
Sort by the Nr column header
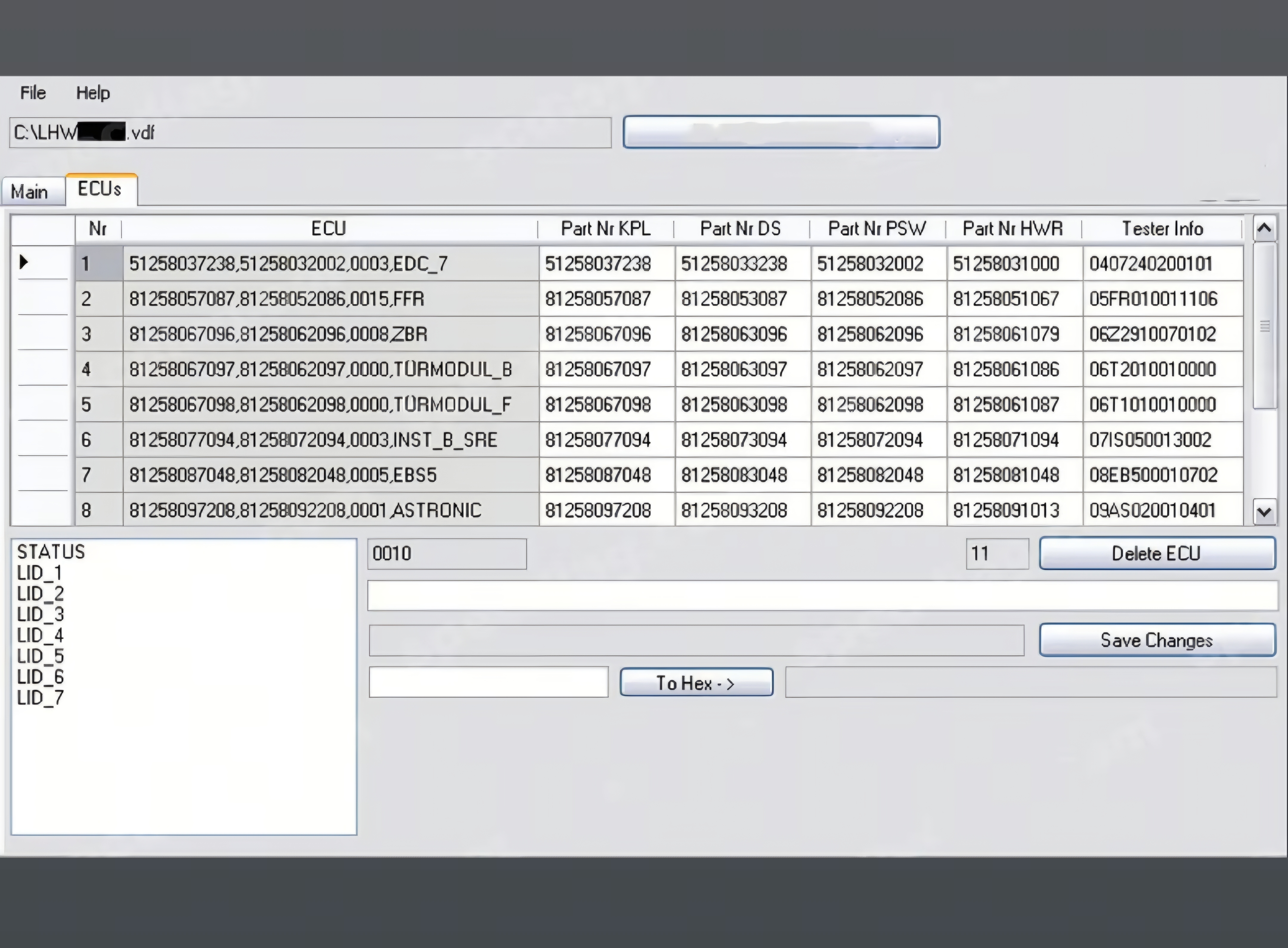click(98, 228)
